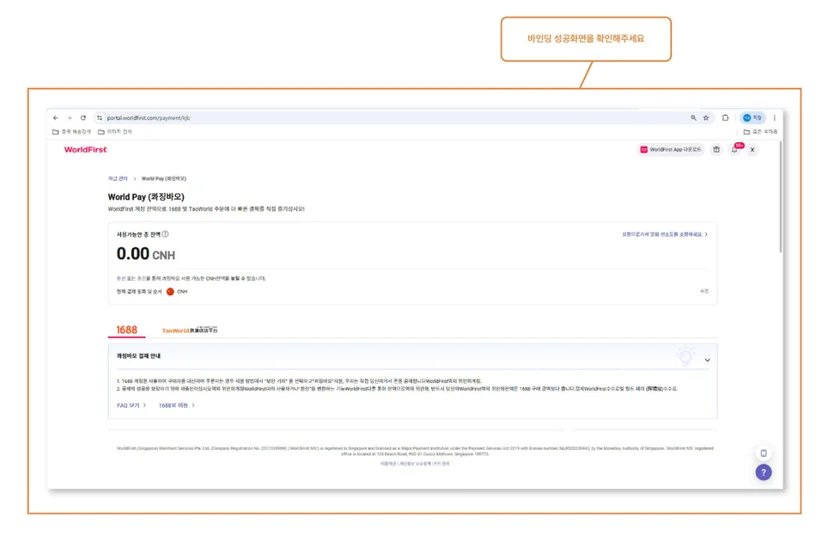Click the browser forward arrow
This screenshot has height=552, width=828.
click(69, 118)
